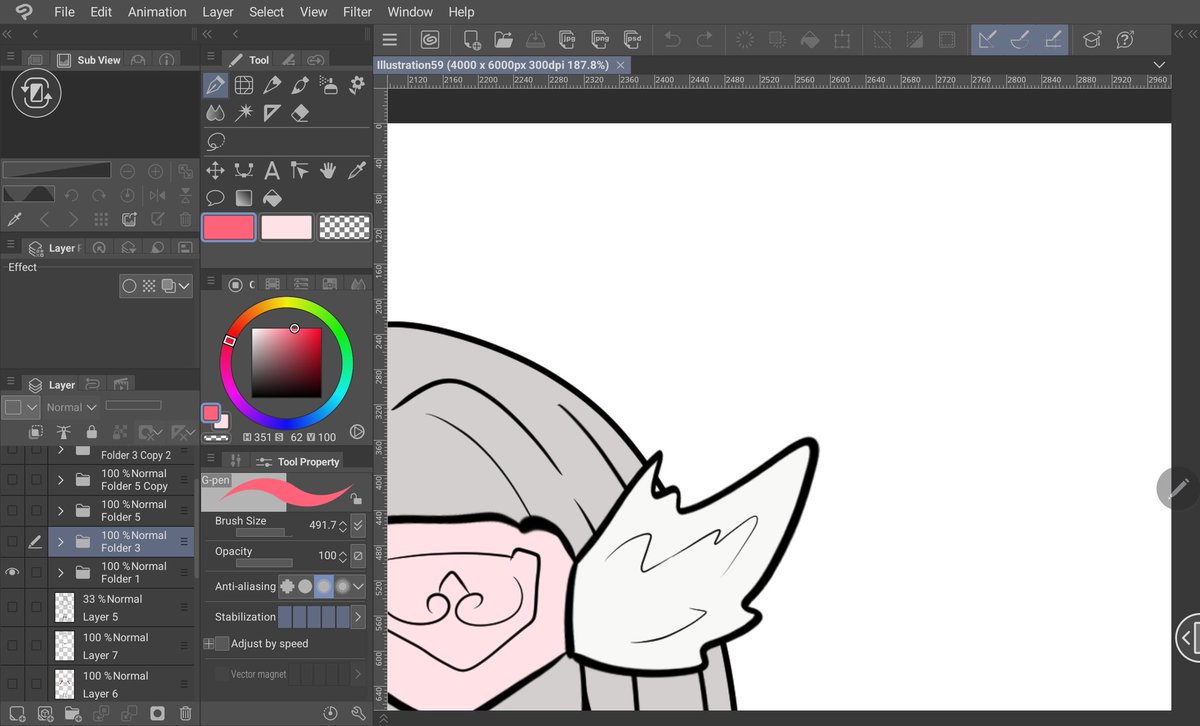This screenshot has height=726, width=1200.
Task: Select the Lasso selection tool
Action: pos(215,142)
